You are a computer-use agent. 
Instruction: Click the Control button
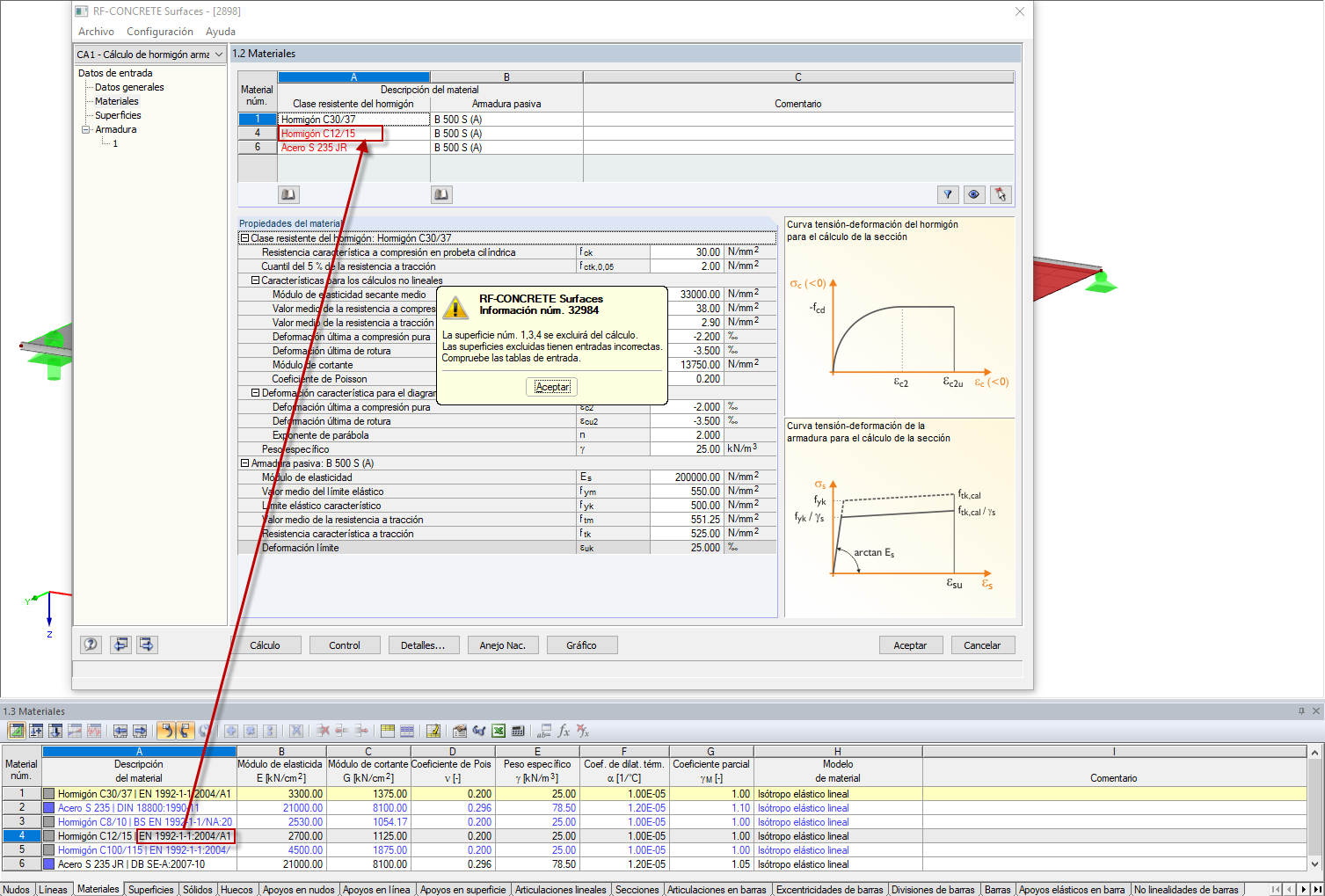[345, 645]
